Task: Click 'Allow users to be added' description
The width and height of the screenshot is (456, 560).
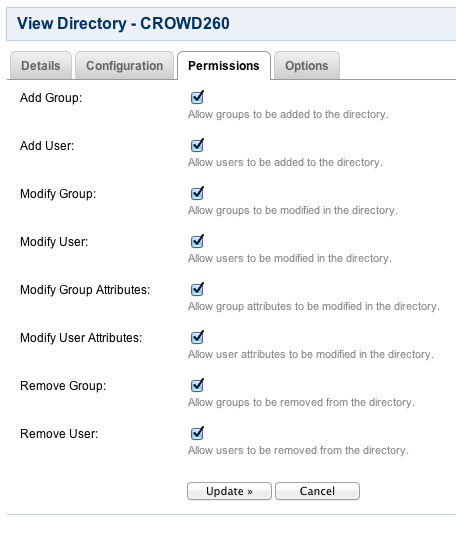Action: click(x=285, y=162)
